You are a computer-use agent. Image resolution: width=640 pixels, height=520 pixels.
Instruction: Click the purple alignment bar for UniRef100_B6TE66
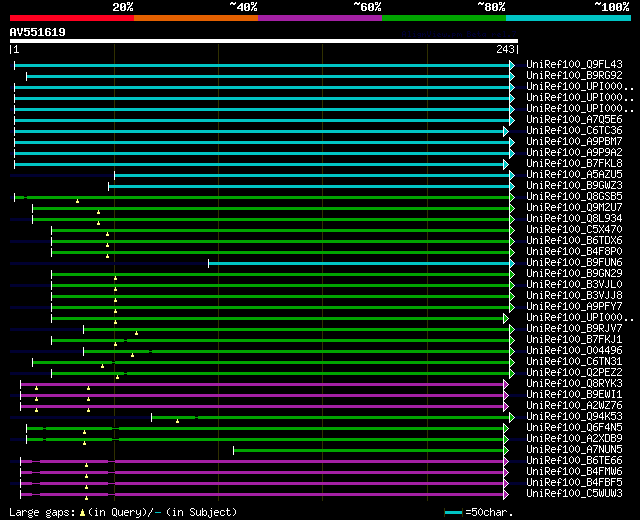pyautogui.click(x=300, y=461)
